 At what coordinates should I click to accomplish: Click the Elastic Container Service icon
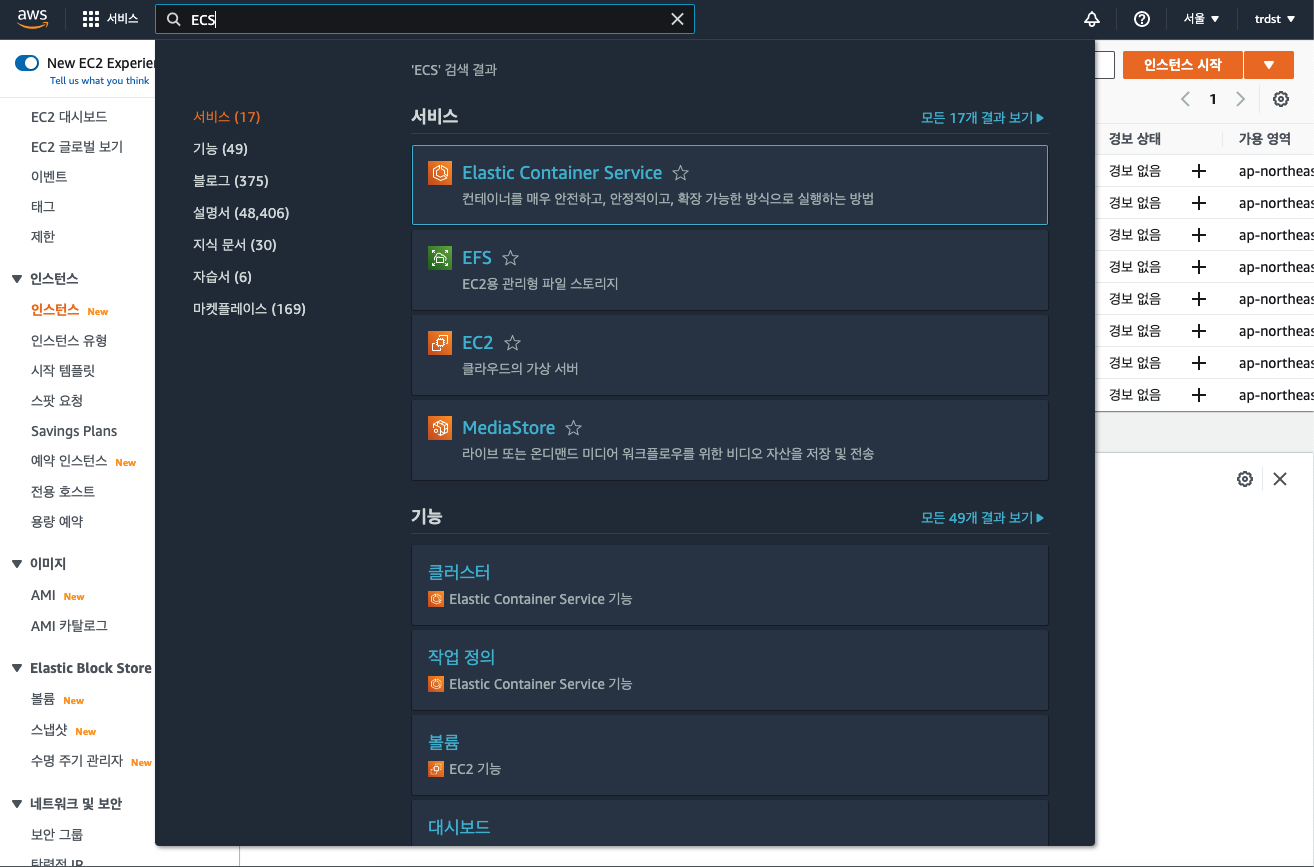pos(439,173)
